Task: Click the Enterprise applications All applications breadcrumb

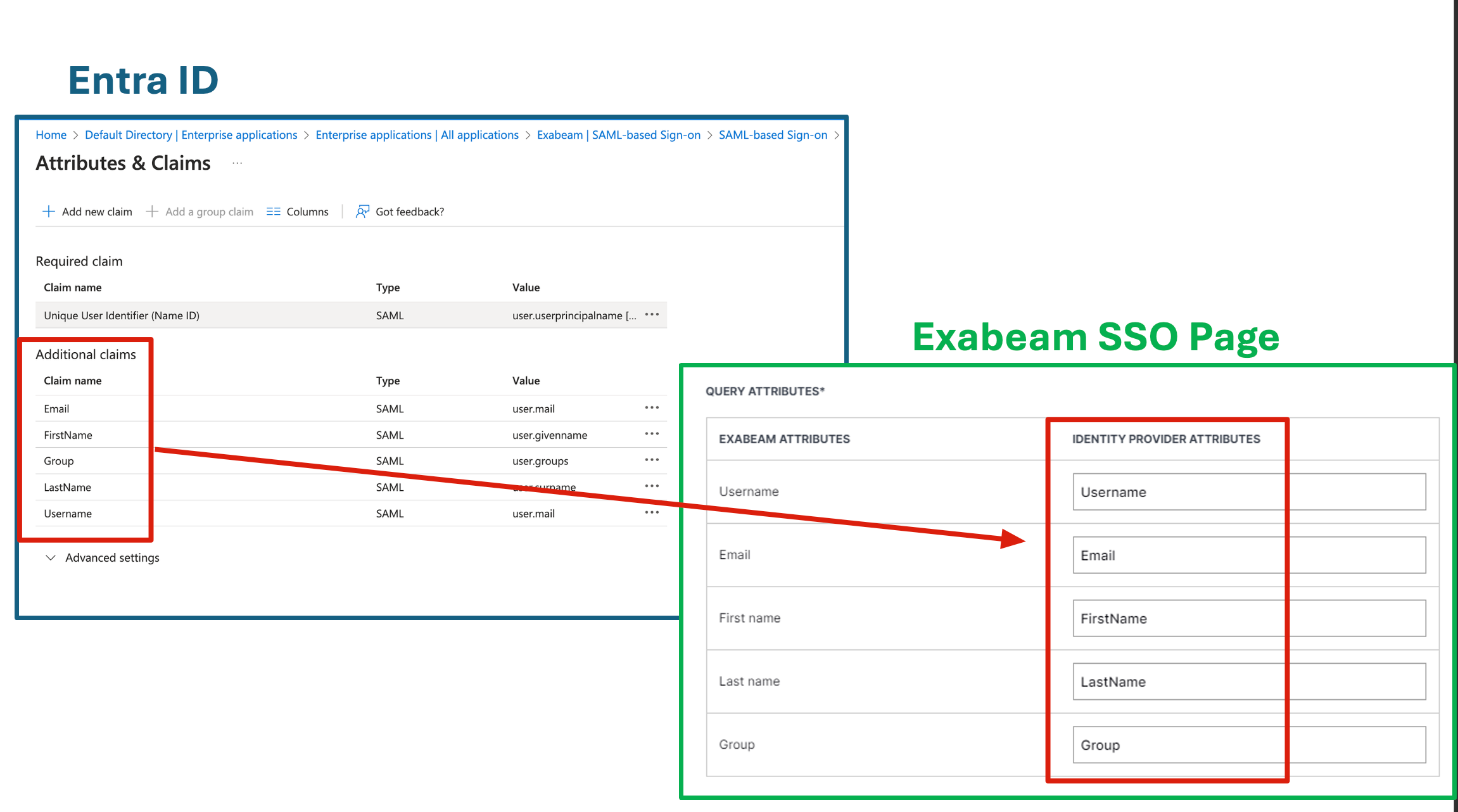Action: coord(417,135)
